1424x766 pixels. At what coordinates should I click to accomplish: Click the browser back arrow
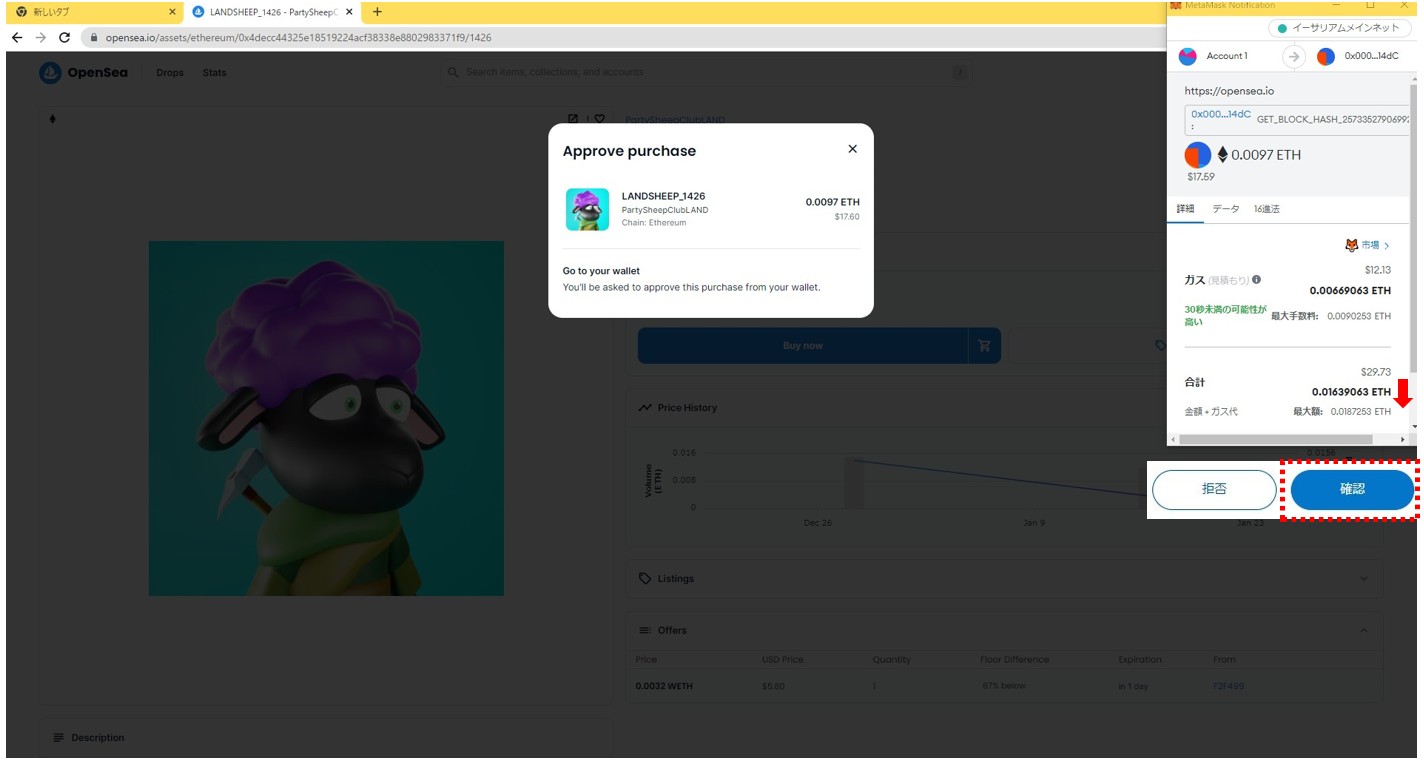click(17, 38)
